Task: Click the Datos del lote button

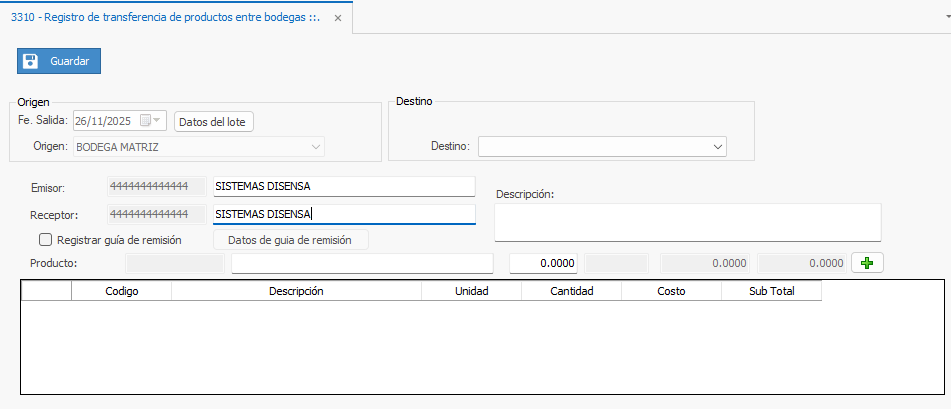Action: 214,121
